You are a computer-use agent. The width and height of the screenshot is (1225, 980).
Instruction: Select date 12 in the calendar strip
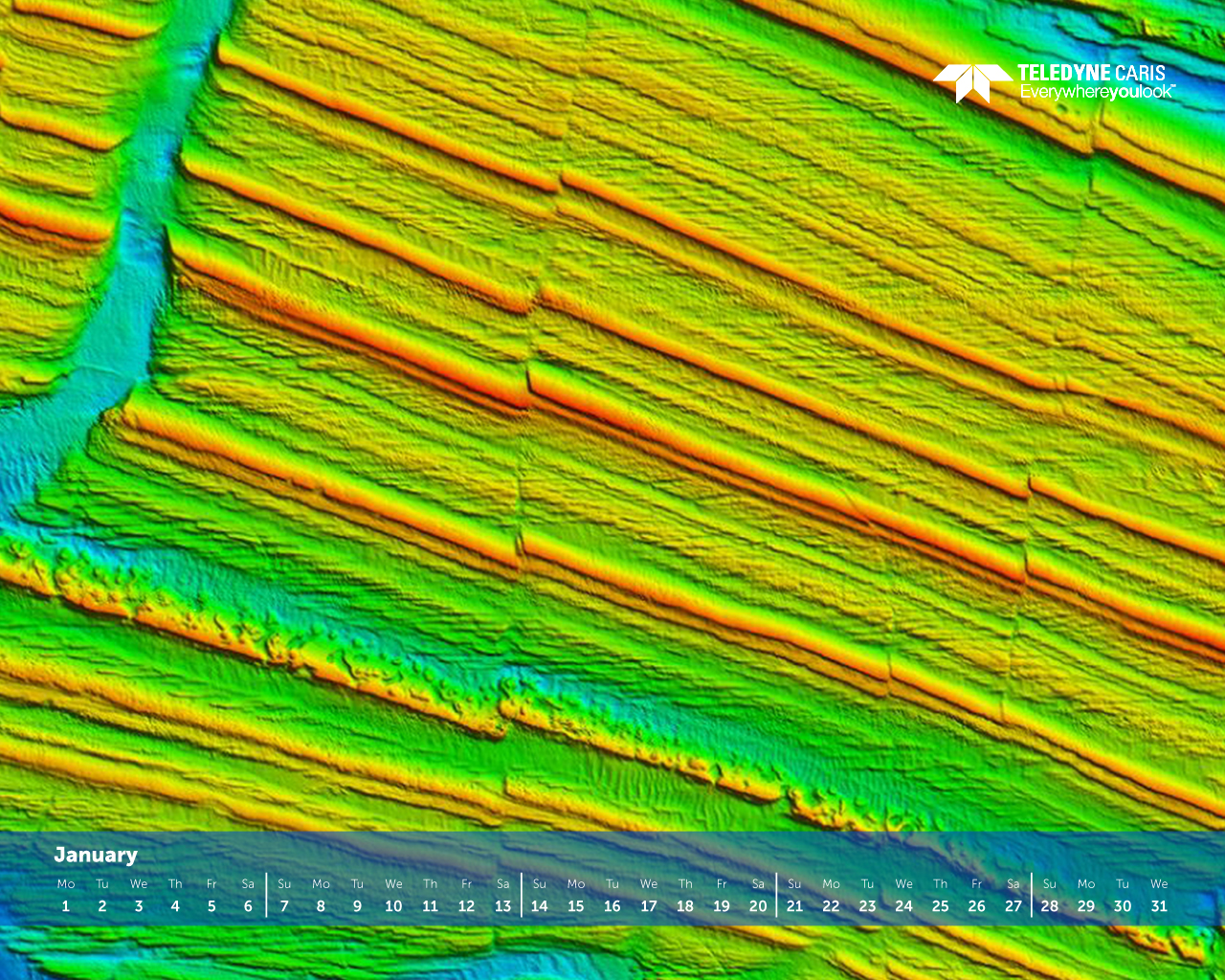coord(466,905)
